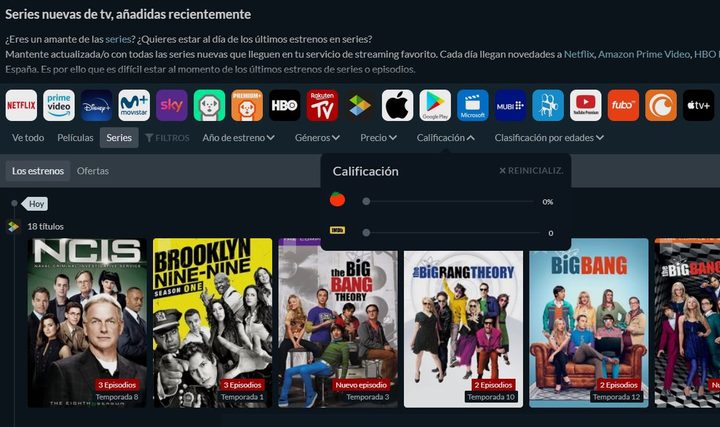Click the Calificación panel heading
This screenshot has height=427, width=720.
(x=366, y=171)
